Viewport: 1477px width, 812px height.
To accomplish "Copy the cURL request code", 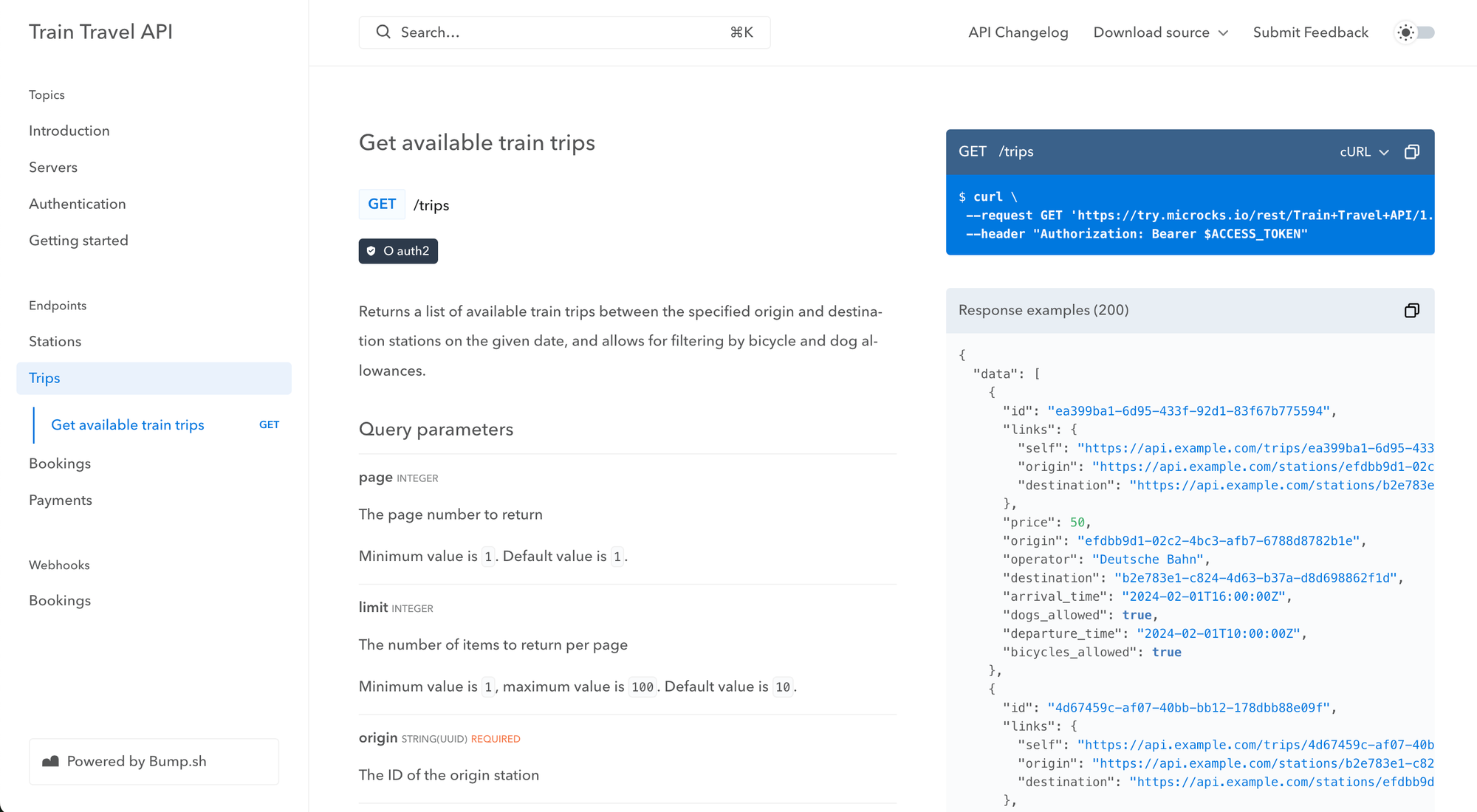I will pyautogui.click(x=1411, y=152).
